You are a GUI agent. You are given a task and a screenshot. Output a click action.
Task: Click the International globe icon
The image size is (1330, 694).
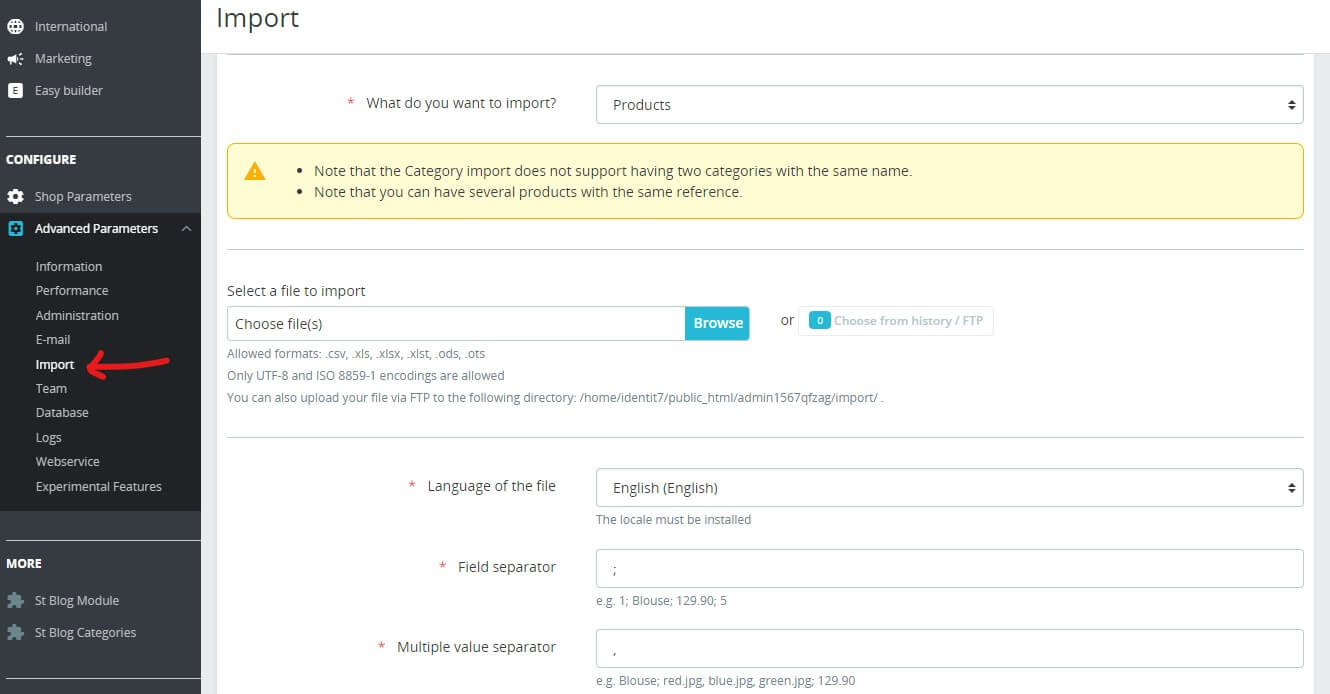pyautogui.click(x=15, y=26)
